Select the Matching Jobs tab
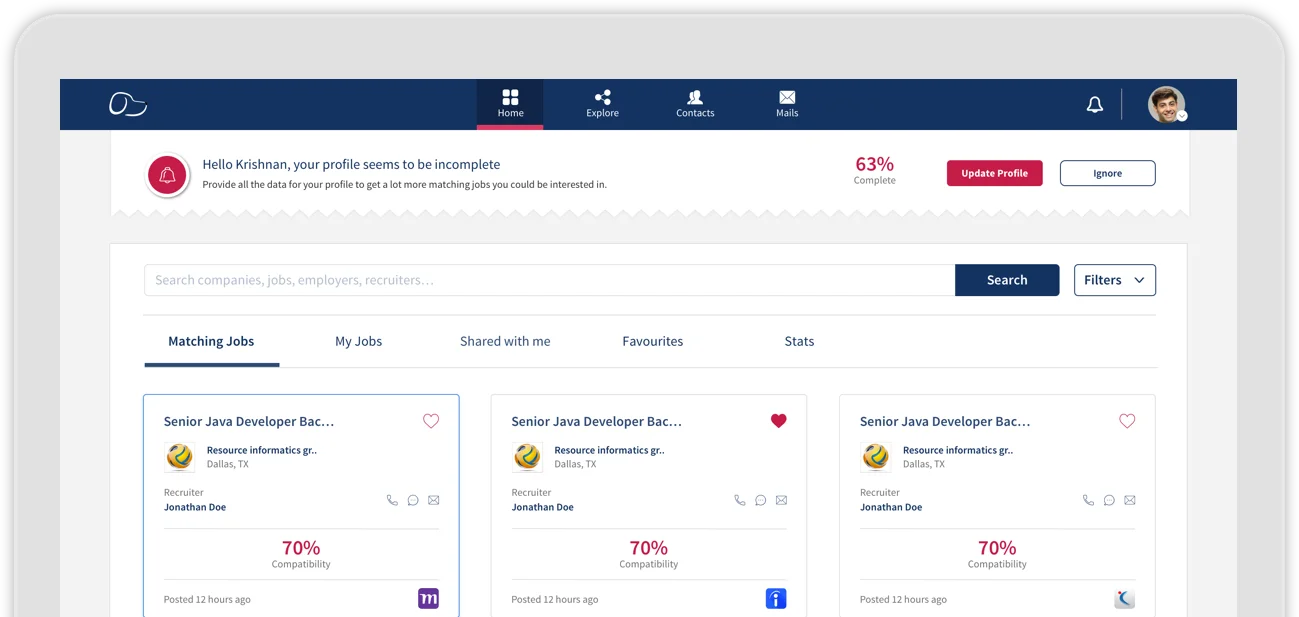Viewport: 1299px width, 617px height. (211, 341)
